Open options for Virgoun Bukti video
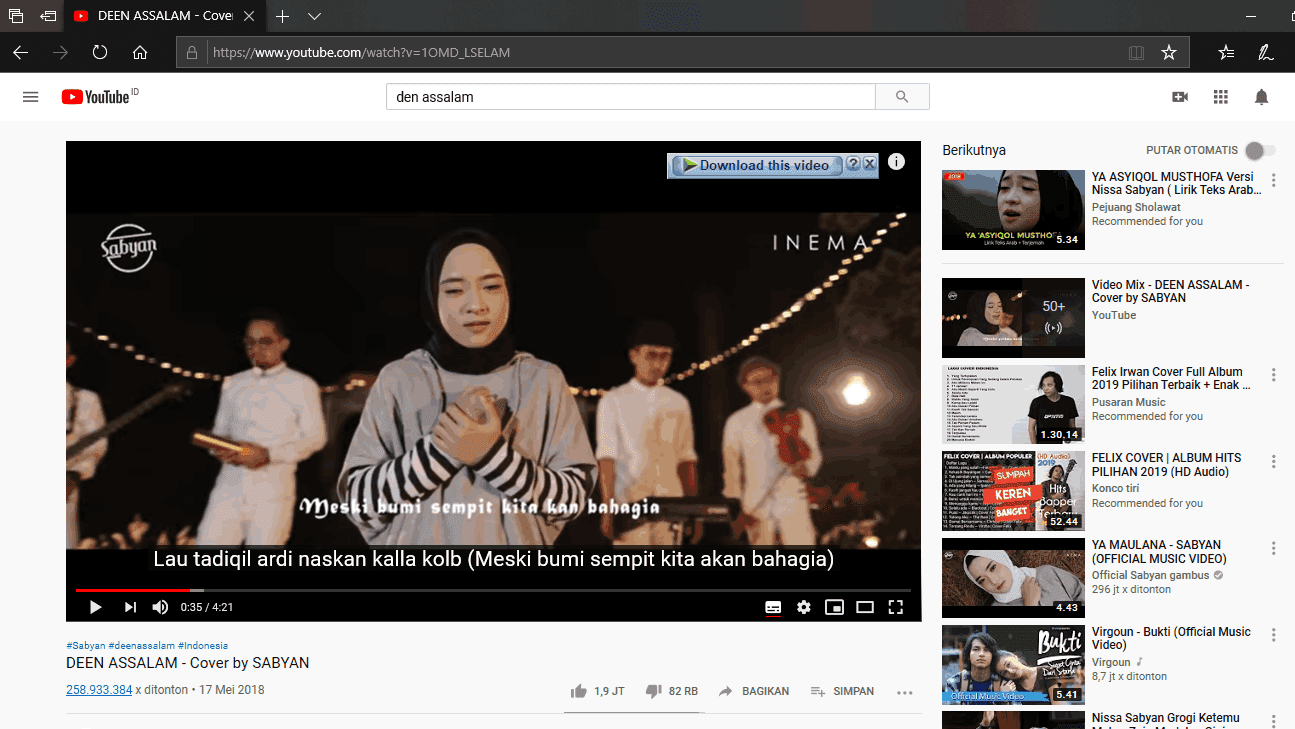Screen dimensions: 1295x729 tap(1273, 635)
